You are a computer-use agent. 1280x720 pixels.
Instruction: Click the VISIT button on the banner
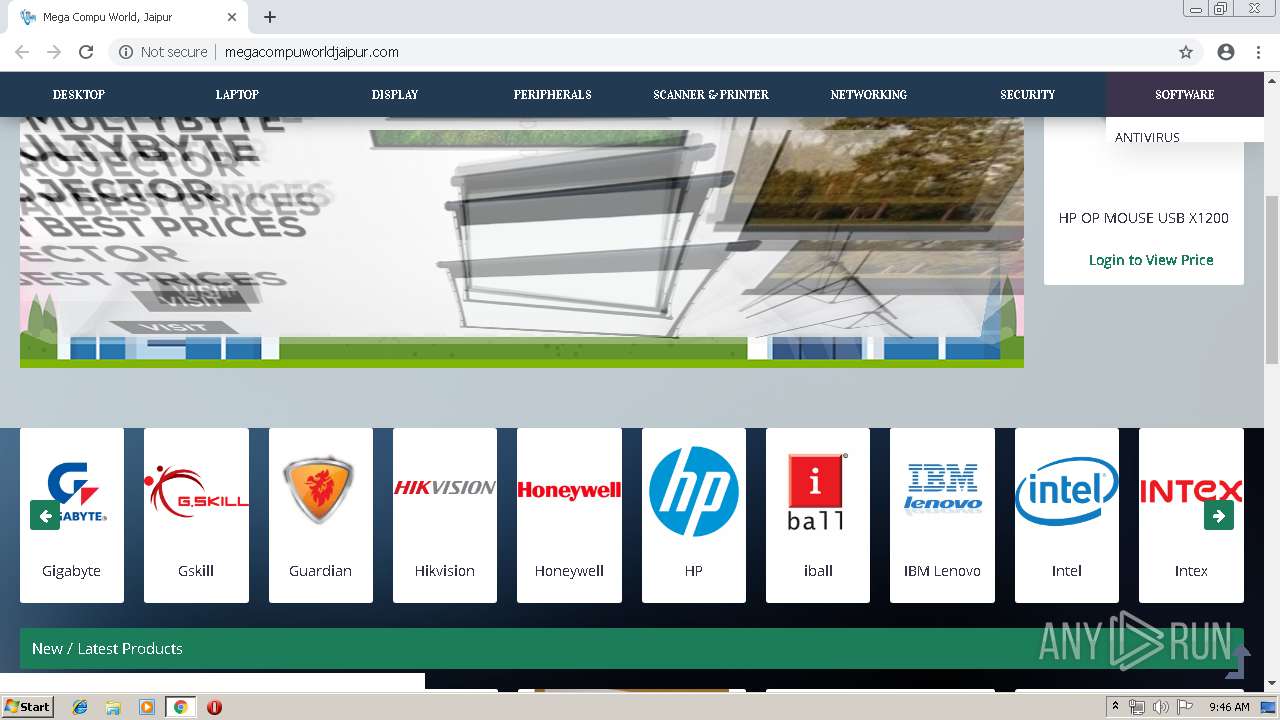click(174, 327)
